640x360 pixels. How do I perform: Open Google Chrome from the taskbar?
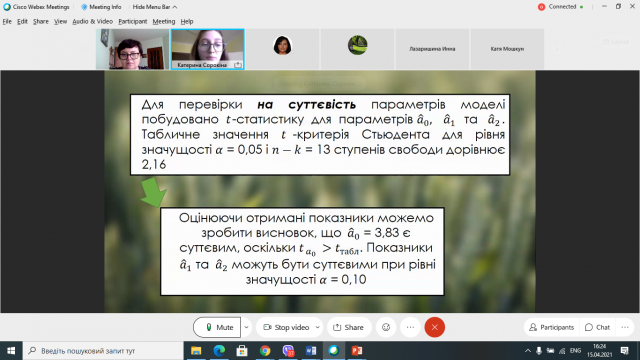click(265, 351)
